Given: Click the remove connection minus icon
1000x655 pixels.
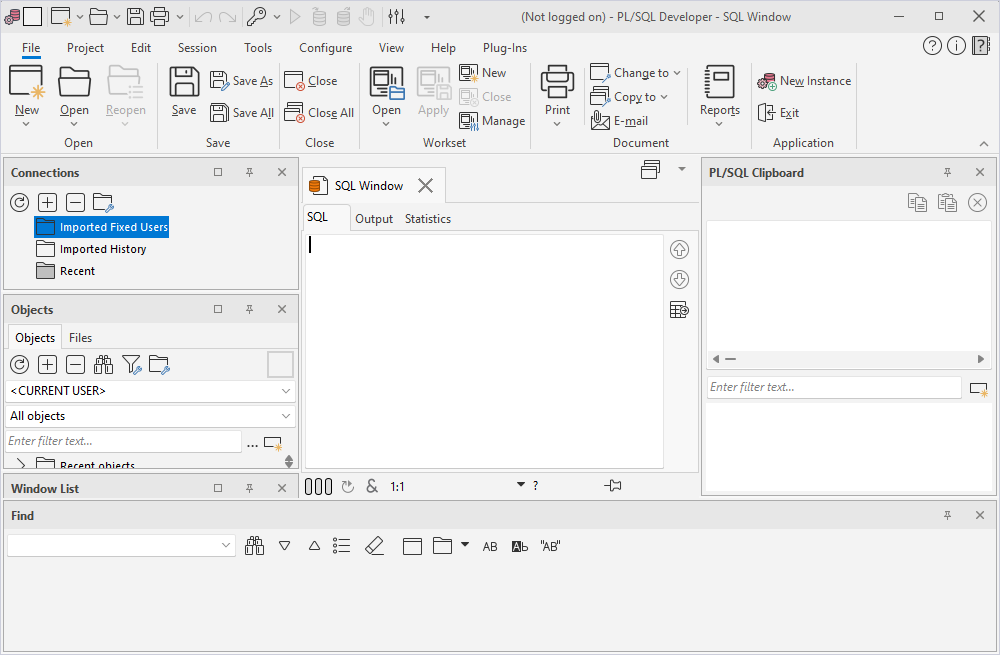Looking at the screenshot, I should pos(75,203).
